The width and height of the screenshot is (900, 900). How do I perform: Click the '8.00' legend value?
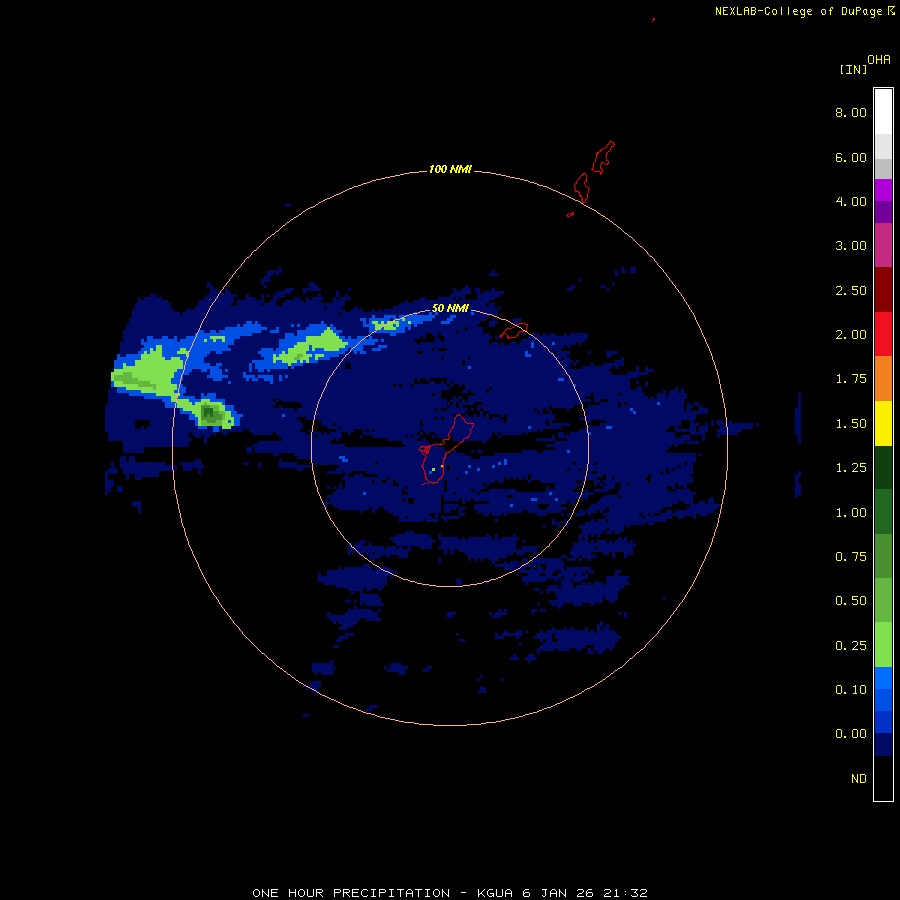pos(851,112)
